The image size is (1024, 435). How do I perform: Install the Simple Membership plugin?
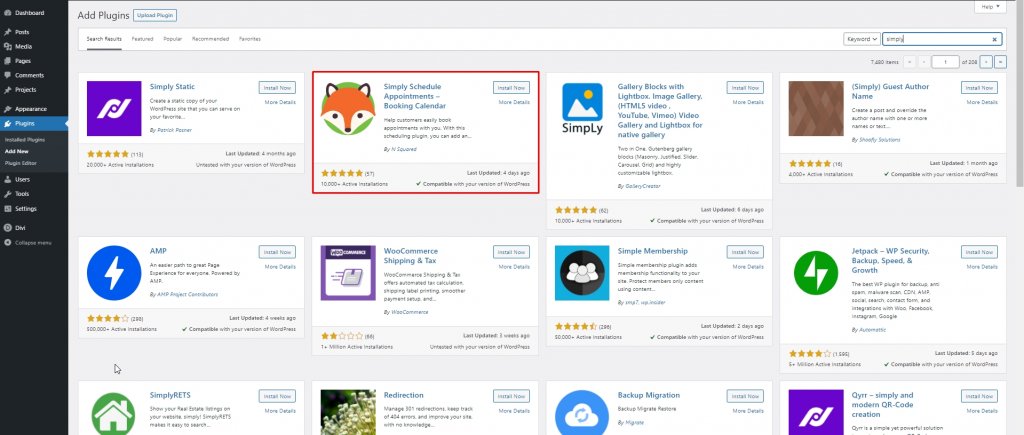pyautogui.click(x=744, y=252)
